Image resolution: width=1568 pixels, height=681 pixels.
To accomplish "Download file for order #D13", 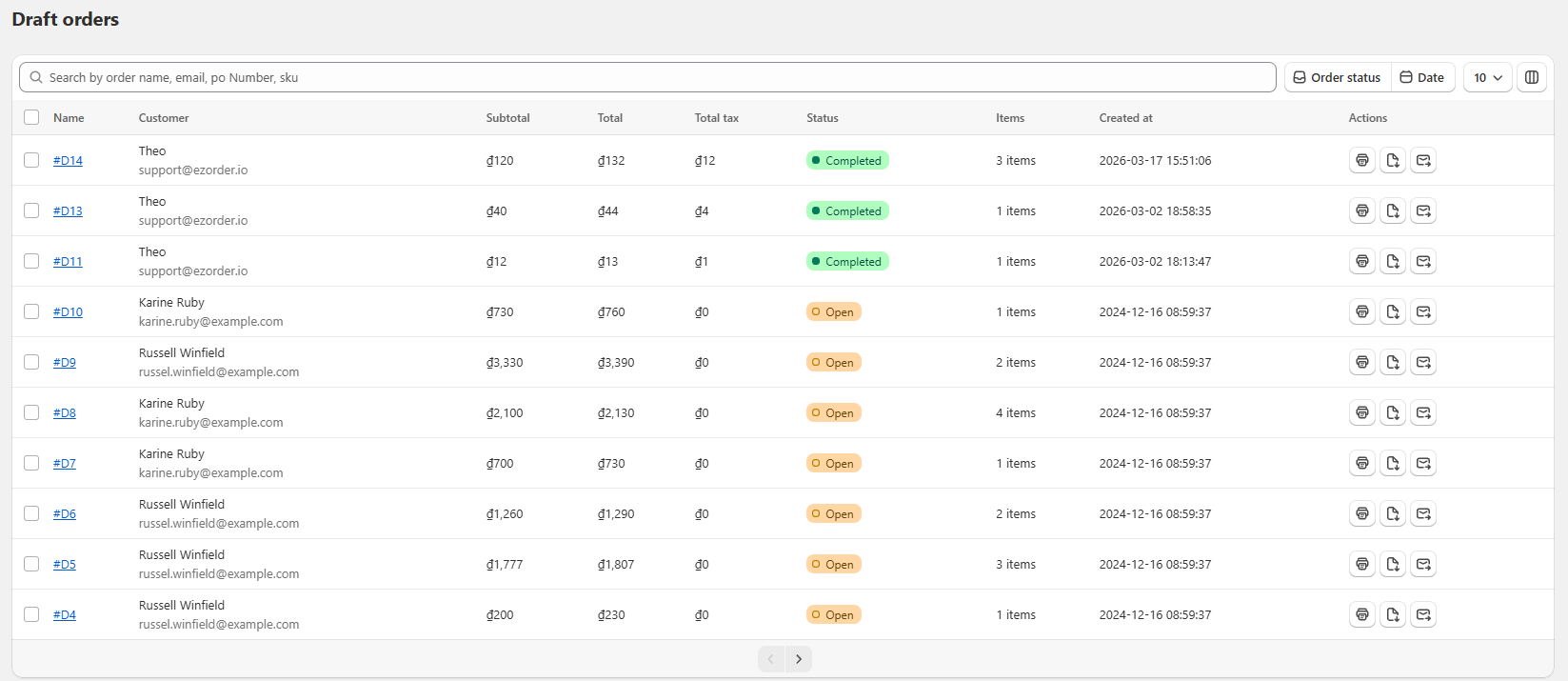I will (x=1393, y=210).
